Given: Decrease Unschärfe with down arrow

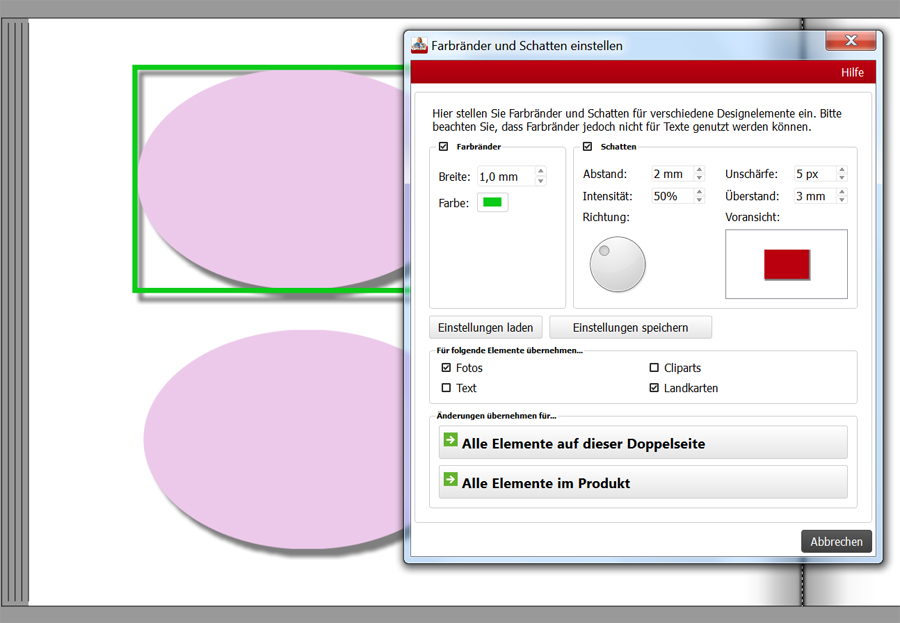Looking at the screenshot, I should tap(841, 177).
